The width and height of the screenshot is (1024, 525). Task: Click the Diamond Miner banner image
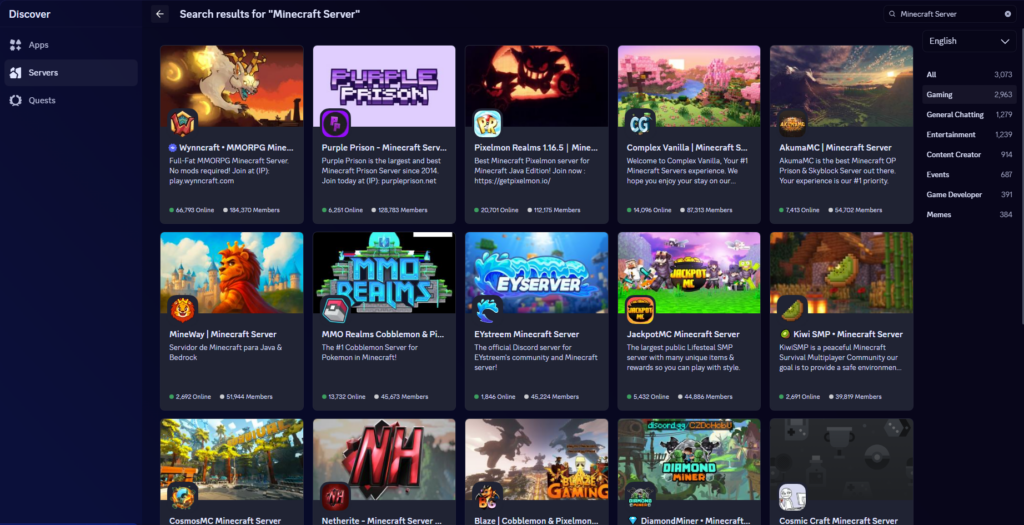click(x=689, y=459)
